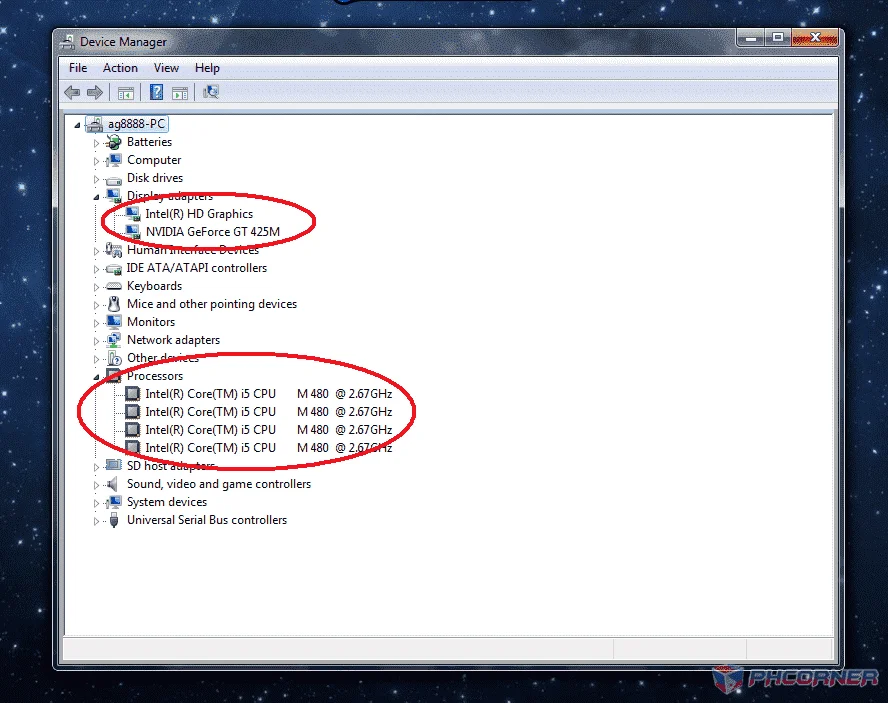The height and width of the screenshot is (703, 888).
Task: Click the SD host adapters icon
Action: point(113,466)
